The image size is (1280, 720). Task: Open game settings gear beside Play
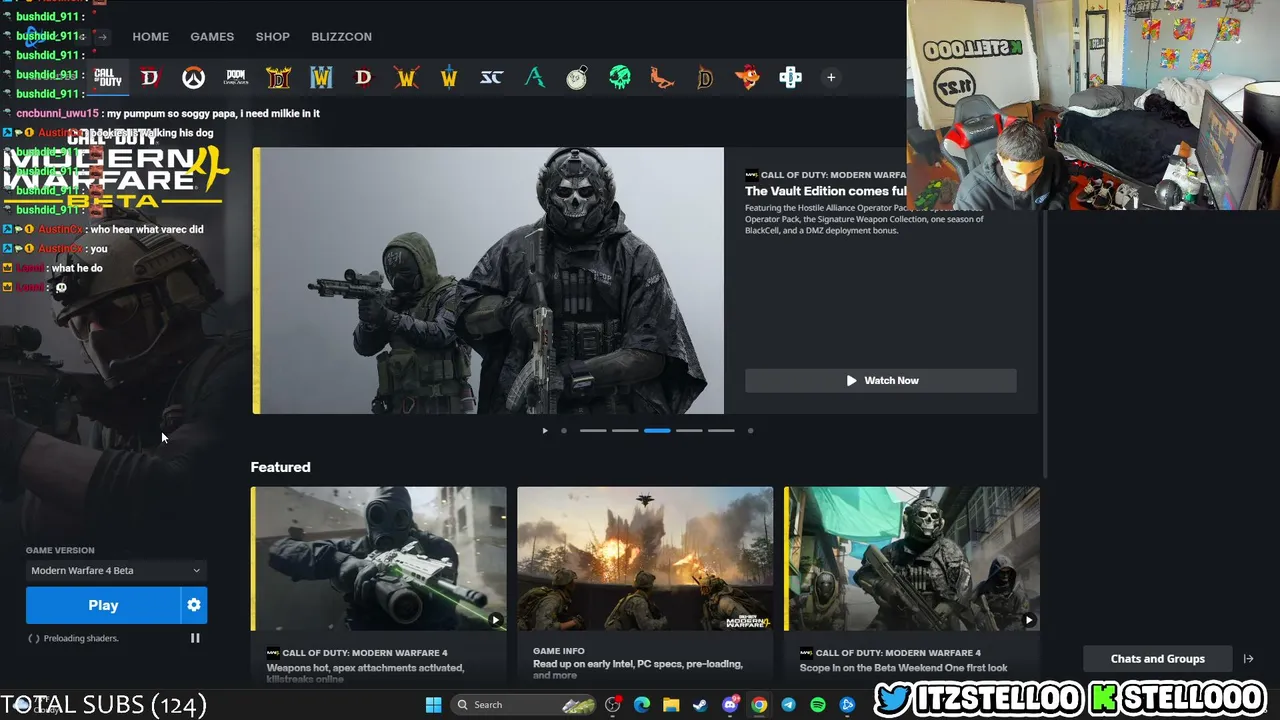click(x=194, y=605)
